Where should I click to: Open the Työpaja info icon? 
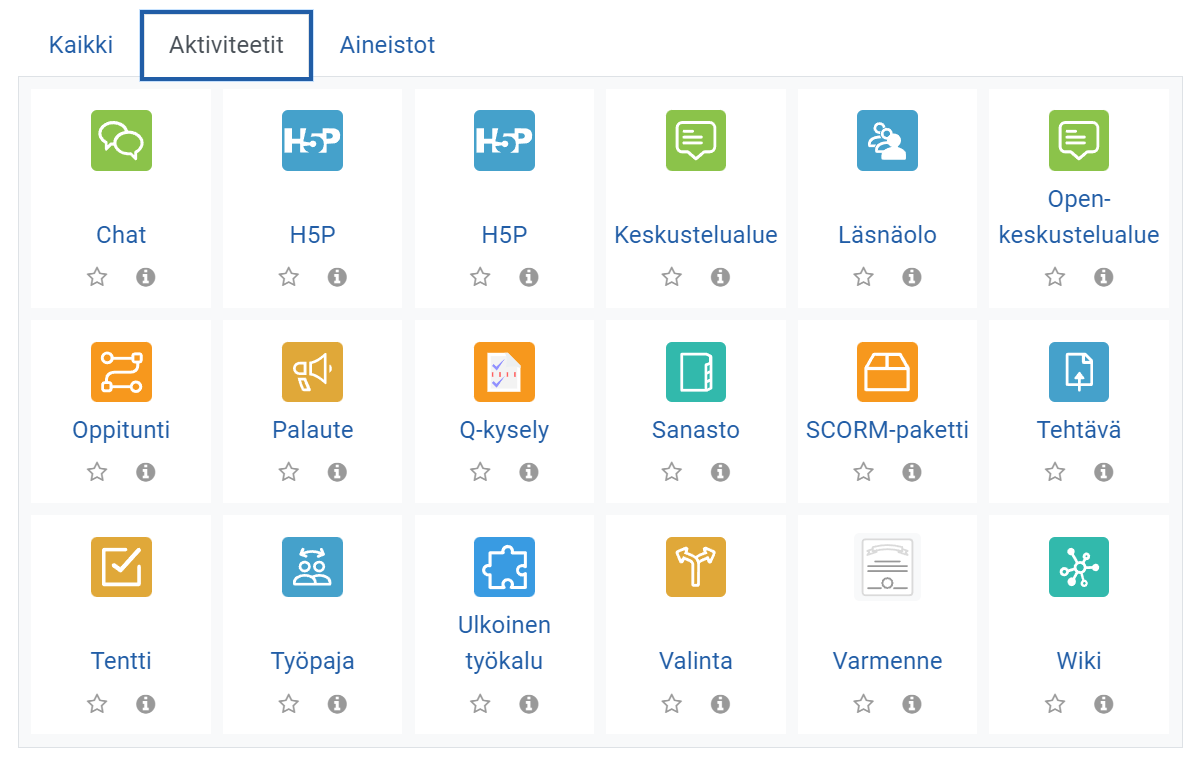(337, 703)
